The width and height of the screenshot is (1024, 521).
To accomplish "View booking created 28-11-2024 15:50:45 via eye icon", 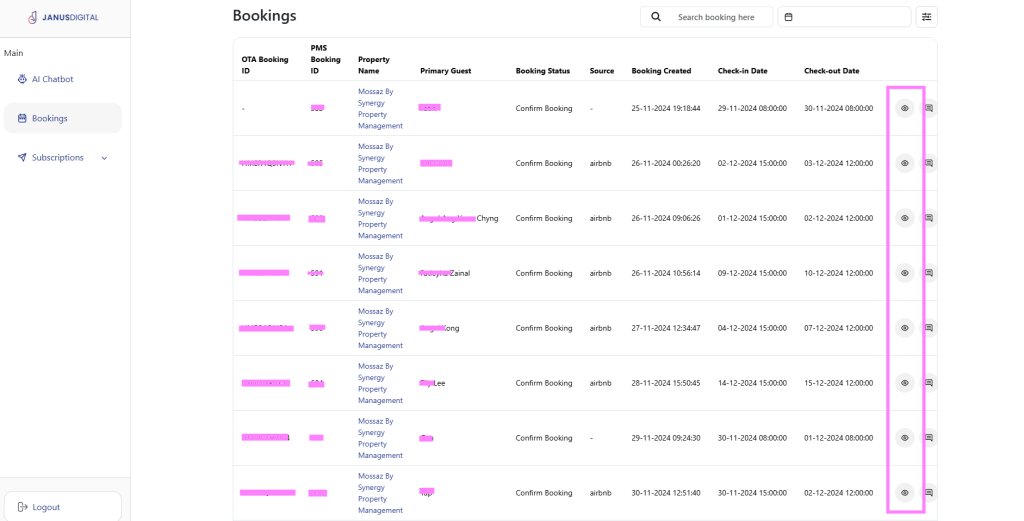I will point(904,383).
